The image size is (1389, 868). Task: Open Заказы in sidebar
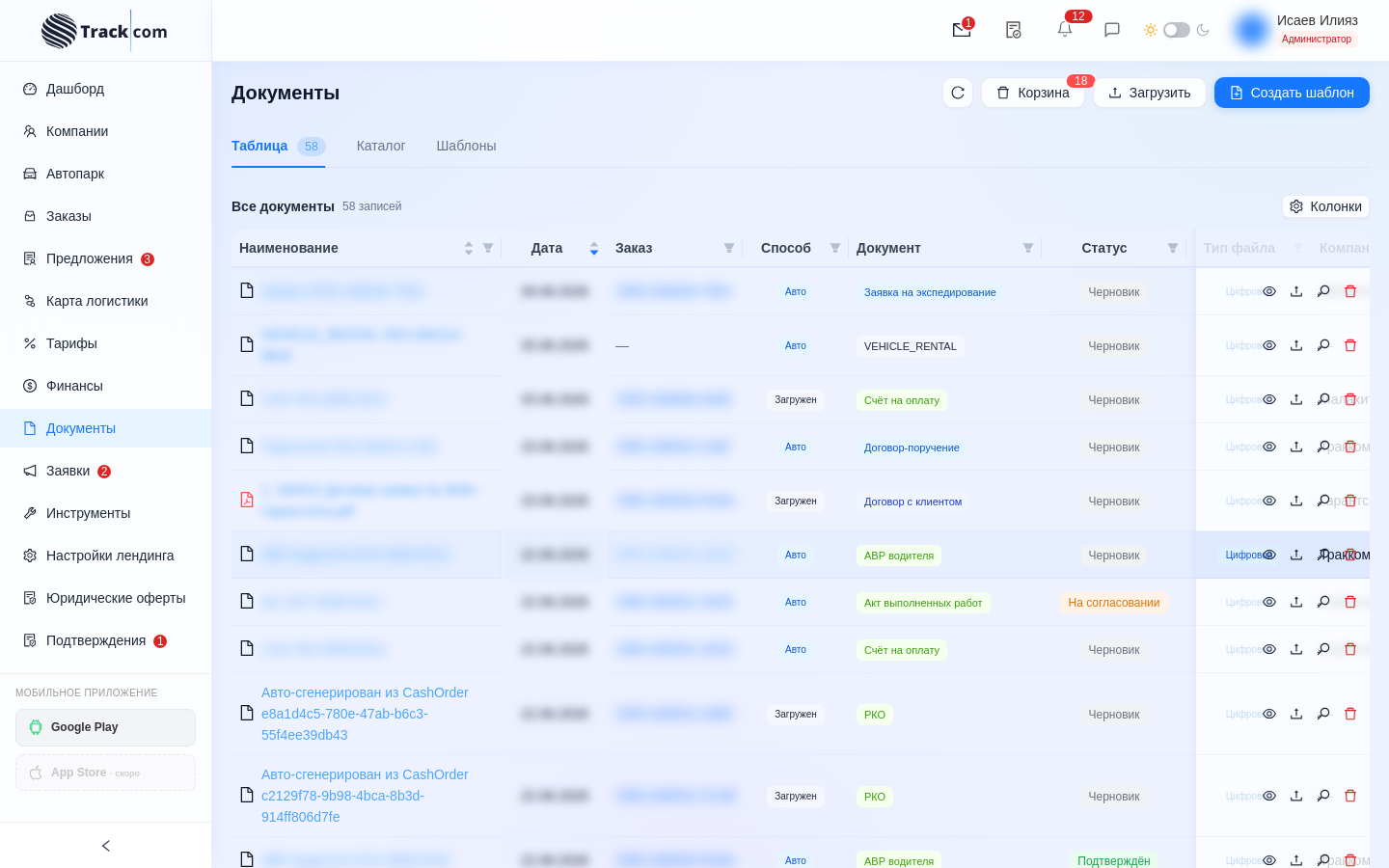[106, 216]
